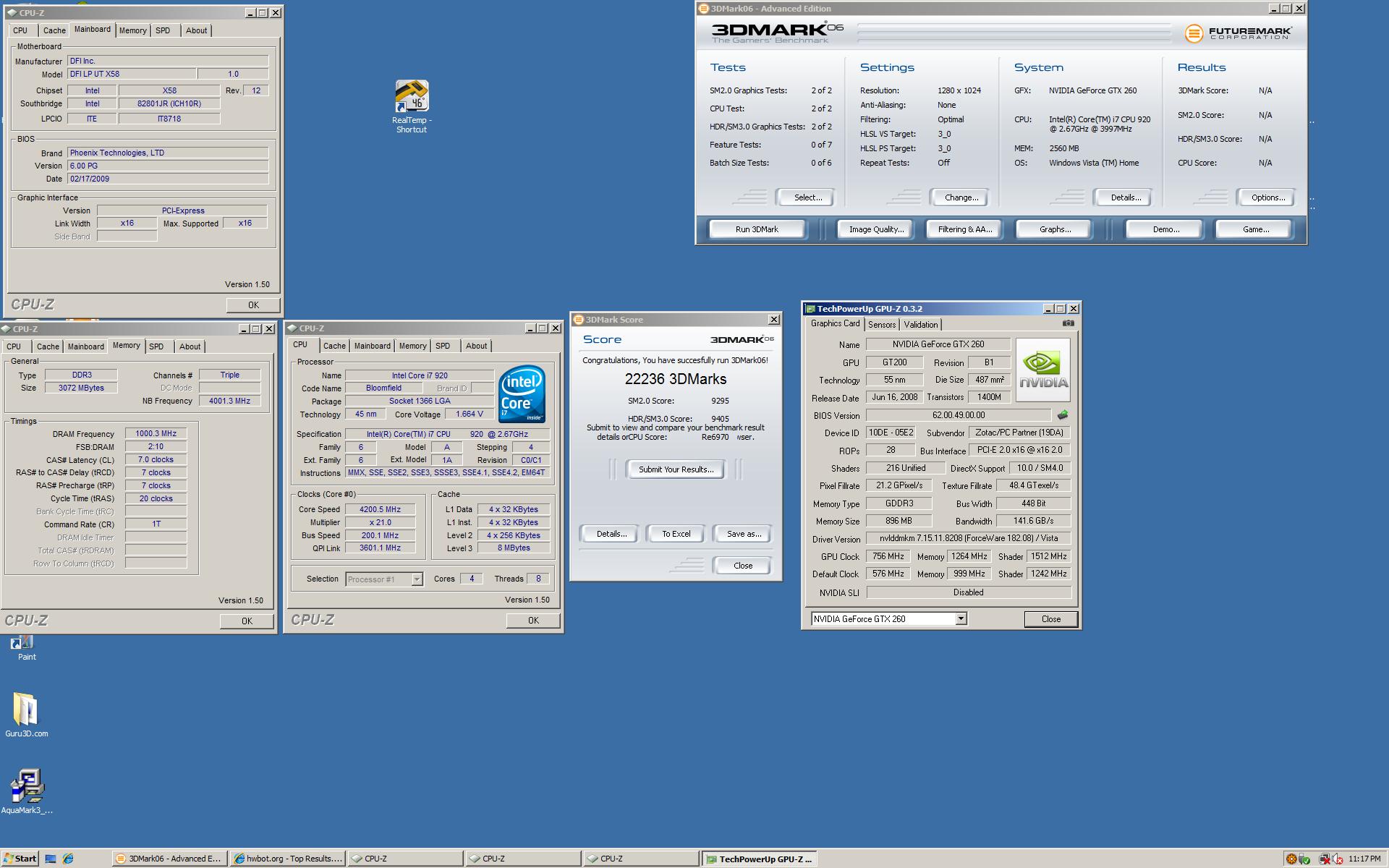
Task: Click Options button under Results
Action: 1267,197
